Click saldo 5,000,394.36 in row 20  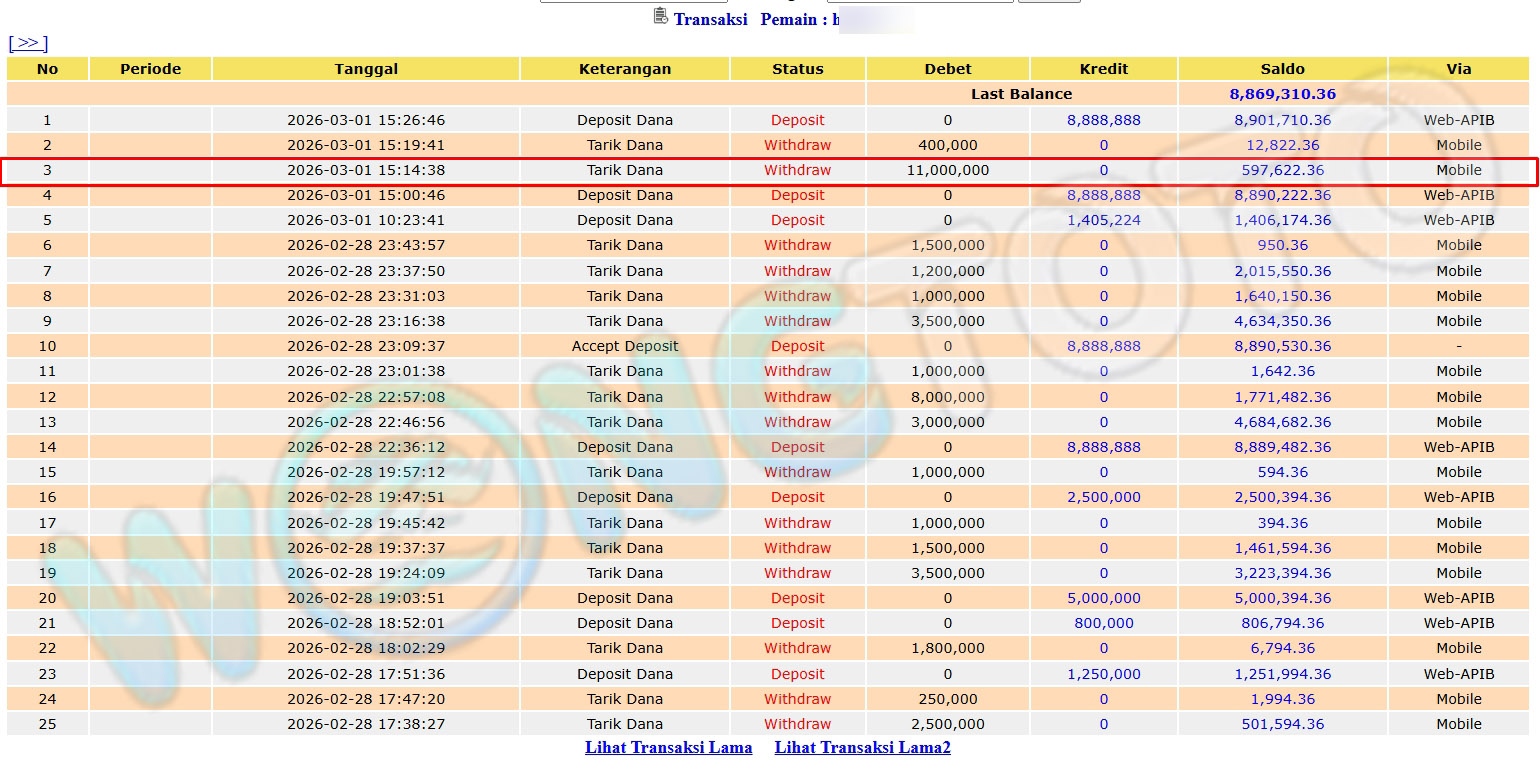coord(1282,598)
